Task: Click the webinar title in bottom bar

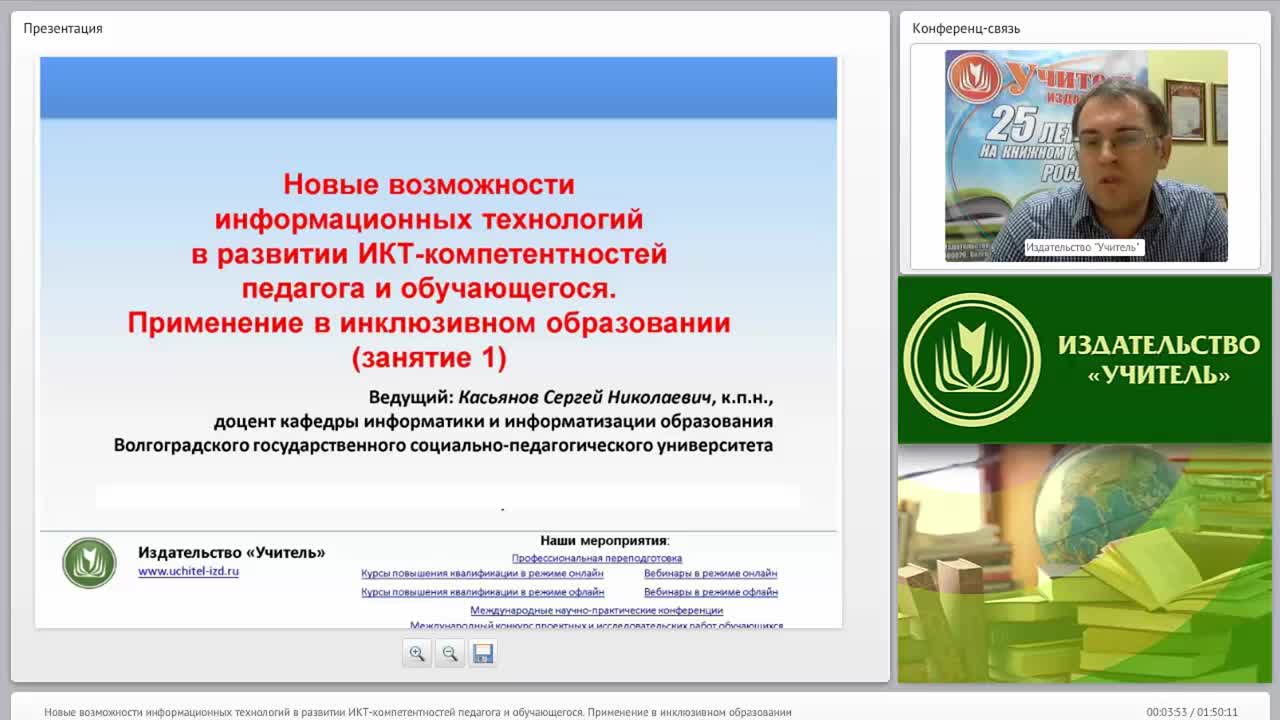Action: point(418,713)
